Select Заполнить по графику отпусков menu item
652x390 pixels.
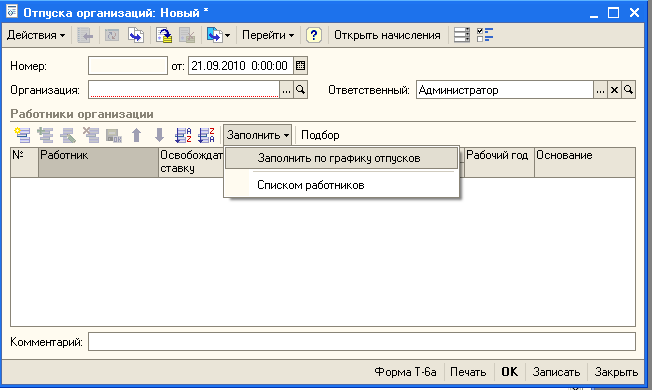click(x=341, y=158)
